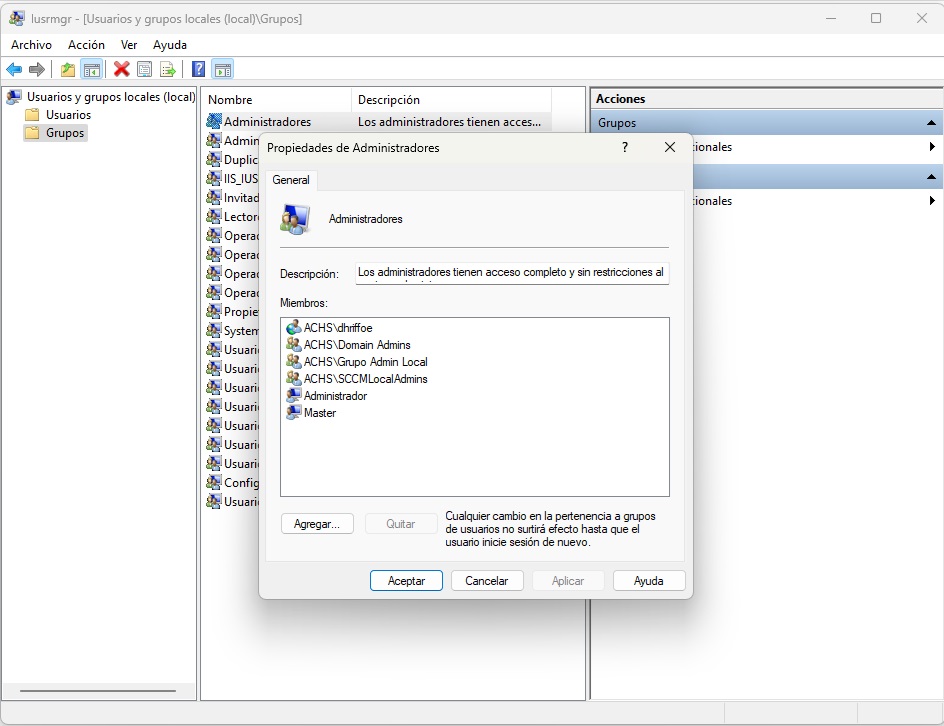Click the red Delete toolbar icon

point(121,69)
